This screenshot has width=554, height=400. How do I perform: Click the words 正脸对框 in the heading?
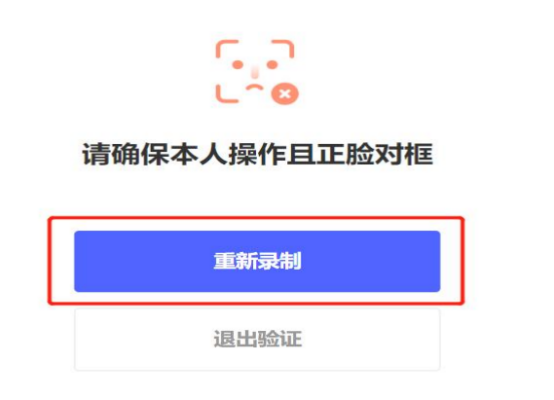375,154
